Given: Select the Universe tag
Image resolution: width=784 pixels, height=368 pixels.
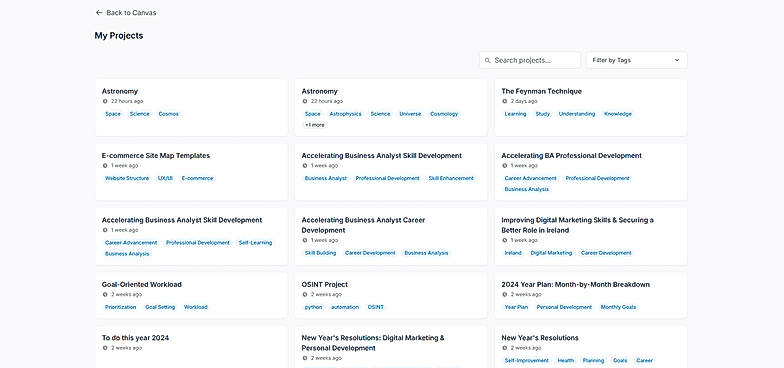Looking at the screenshot, I should click(x=410, y=114).
